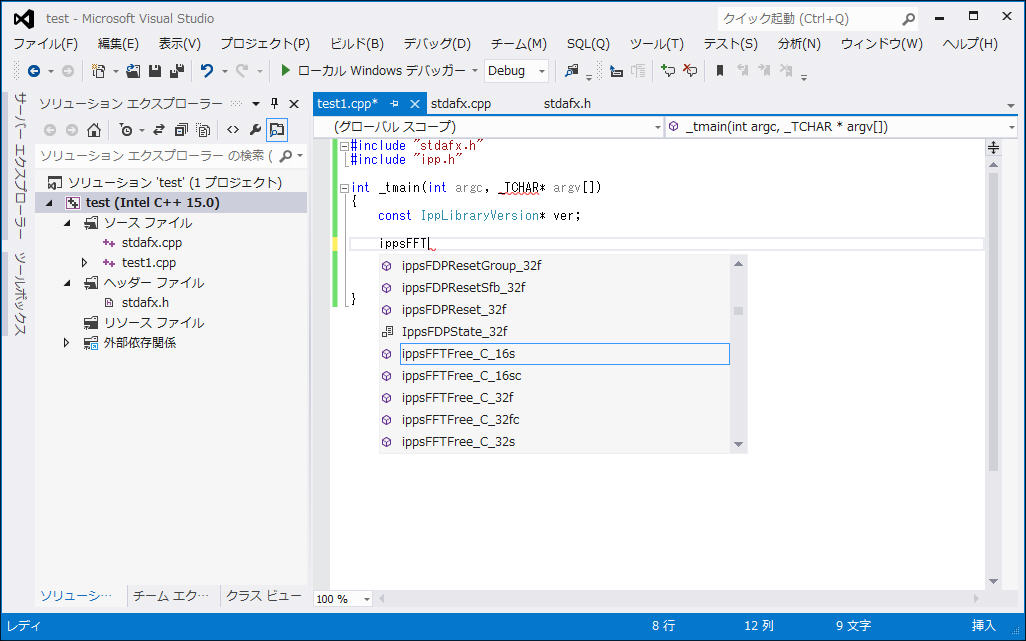The image size is (1026, 641).
Task: Open the Debug configuration dropdown
Action: 516,71
